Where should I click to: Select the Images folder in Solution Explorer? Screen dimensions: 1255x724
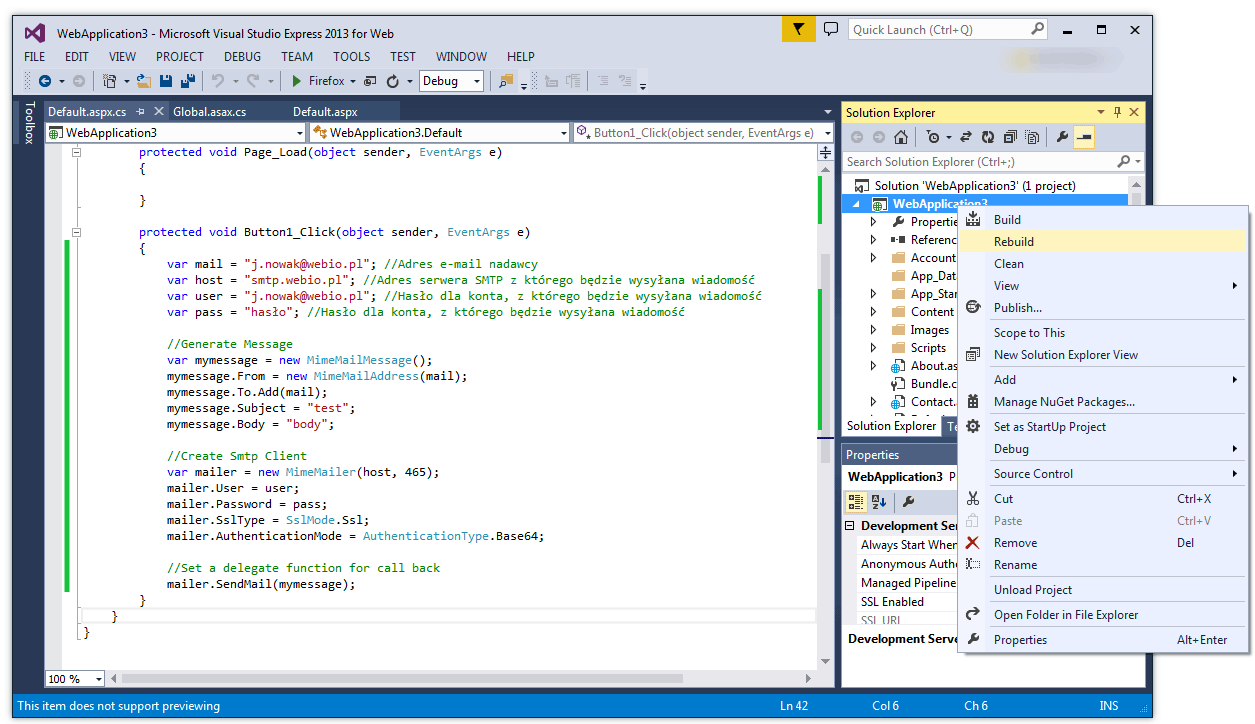(930, 330)
